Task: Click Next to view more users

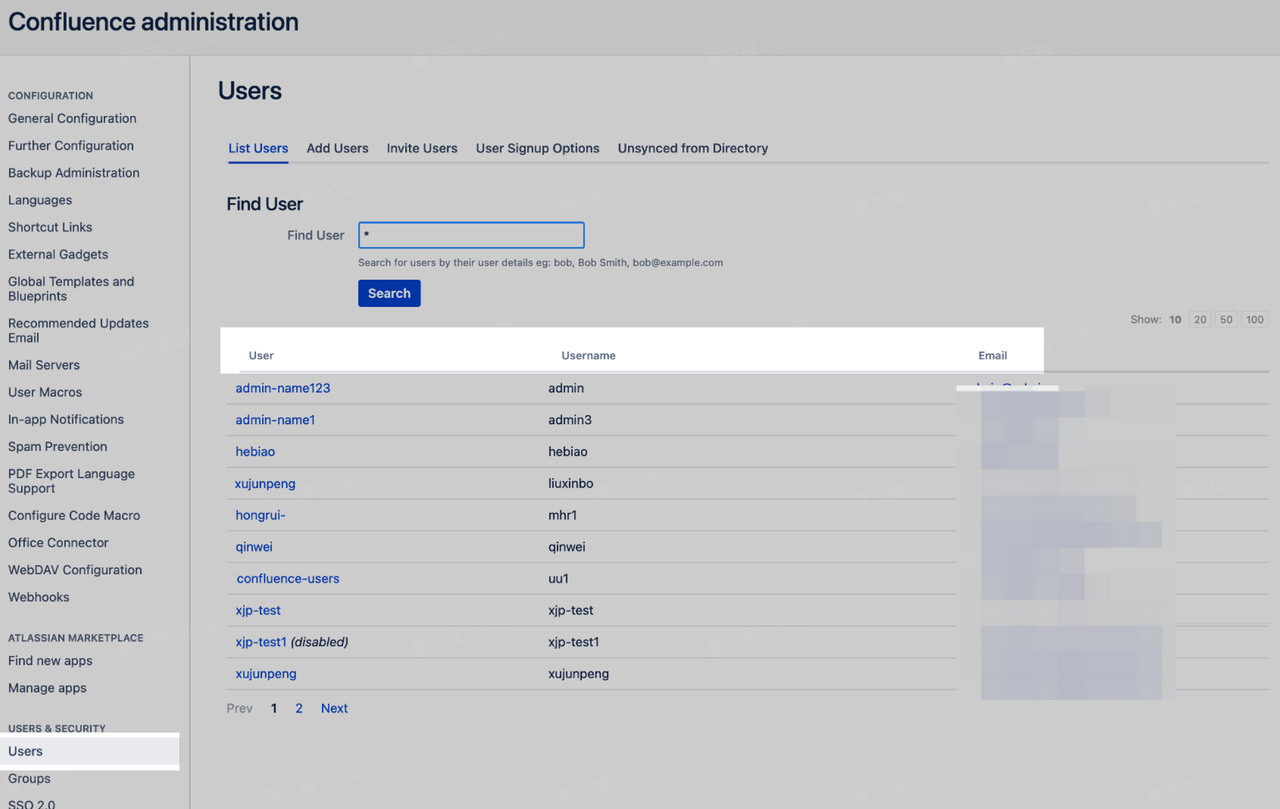Action: pyautogui.click(x=334, y=707)
